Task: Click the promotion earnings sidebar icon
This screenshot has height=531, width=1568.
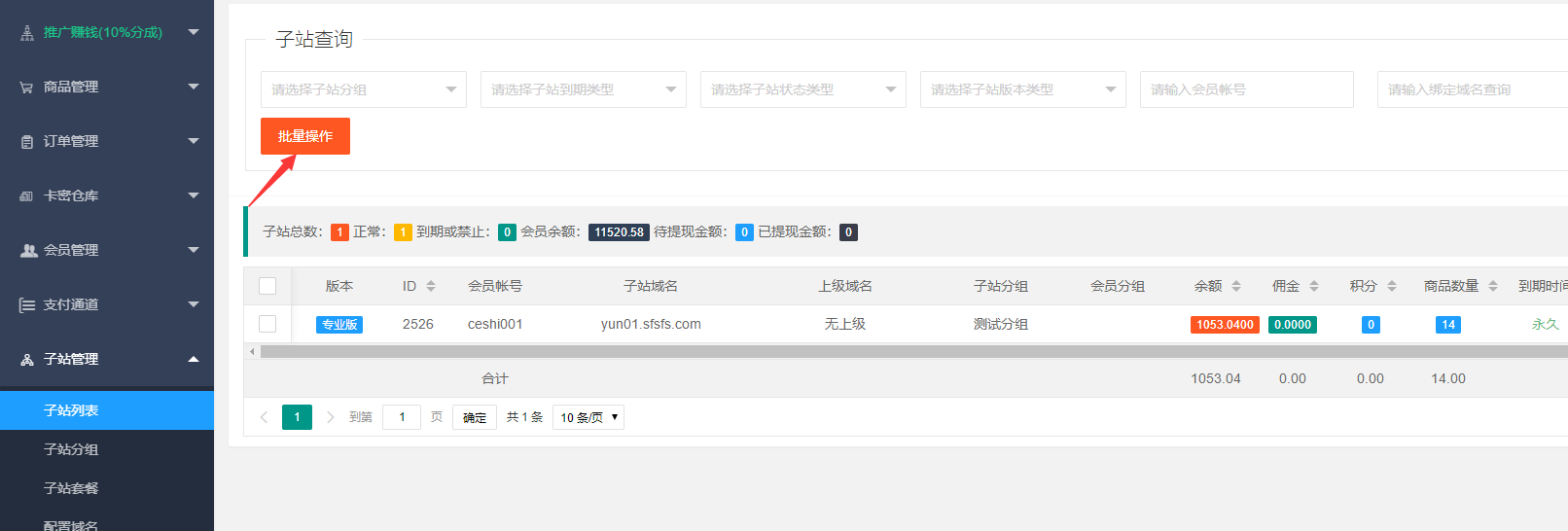Action: coord(27,33)
